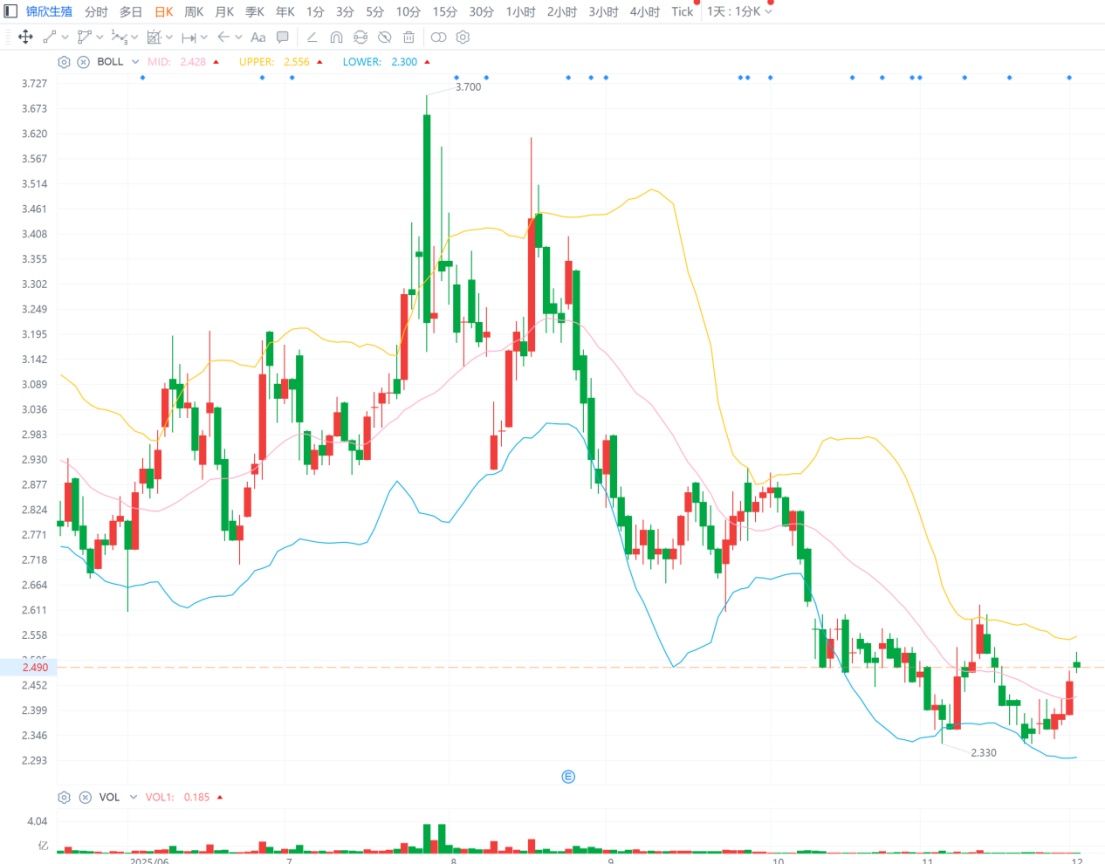Viewport: 1105px width, 864px height.
Task: Select the trend line drawing tool
Action: pos(49,37)
